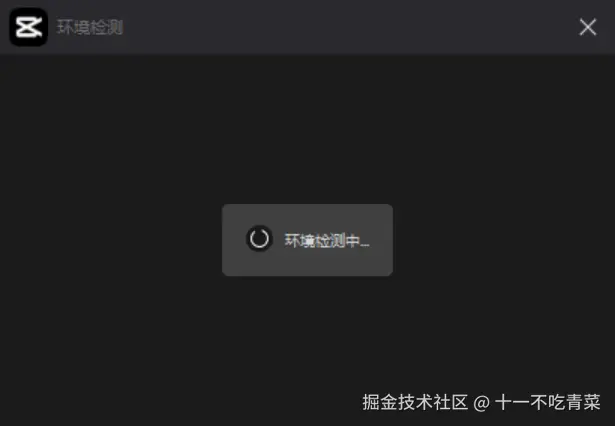Image resolution: width=615 pixels, height=426 pixels.
Task: Click the 中 character in the loading message
Action: click(353, 240)
